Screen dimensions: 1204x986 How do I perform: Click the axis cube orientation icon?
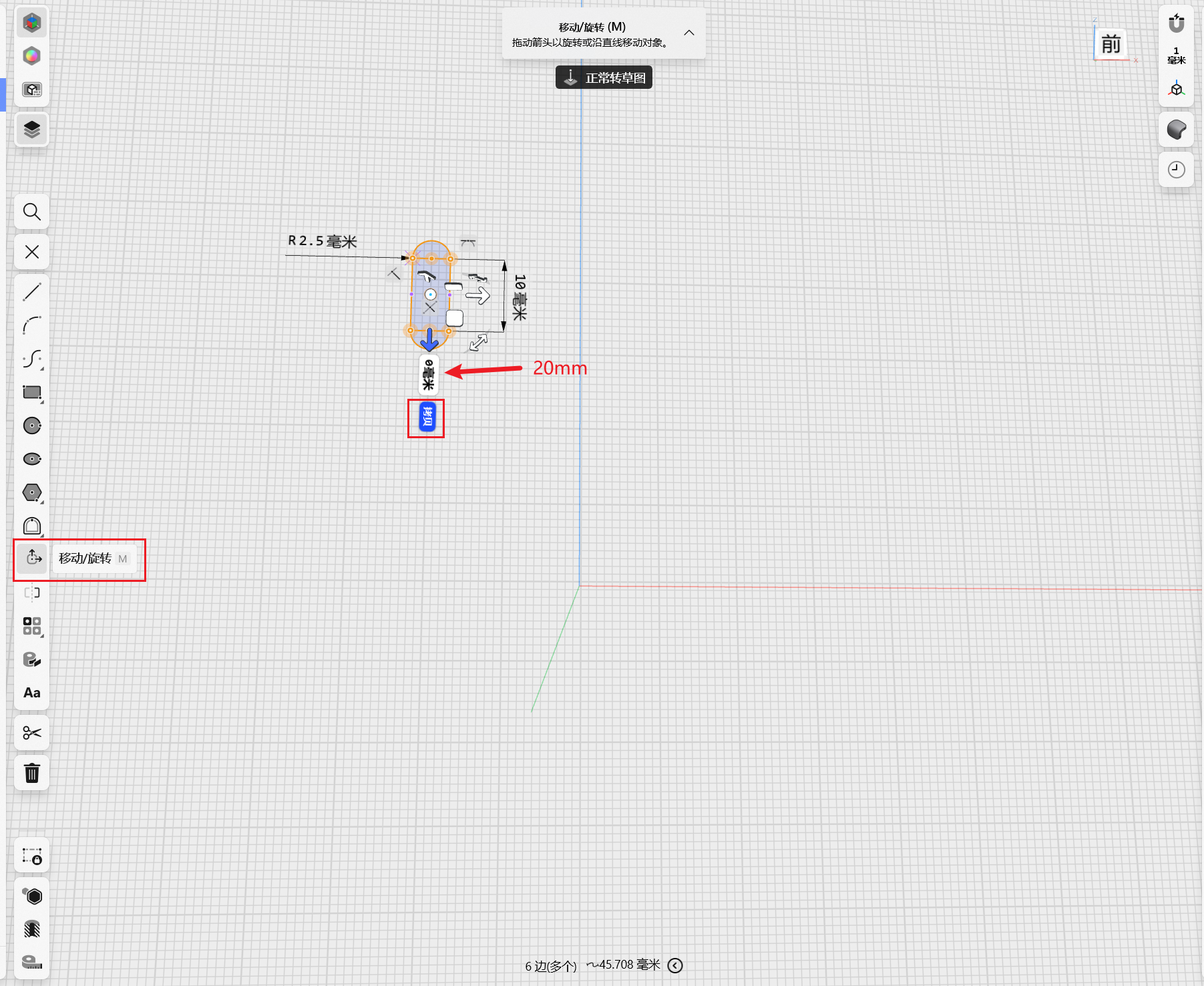[x=1176, y=89]
